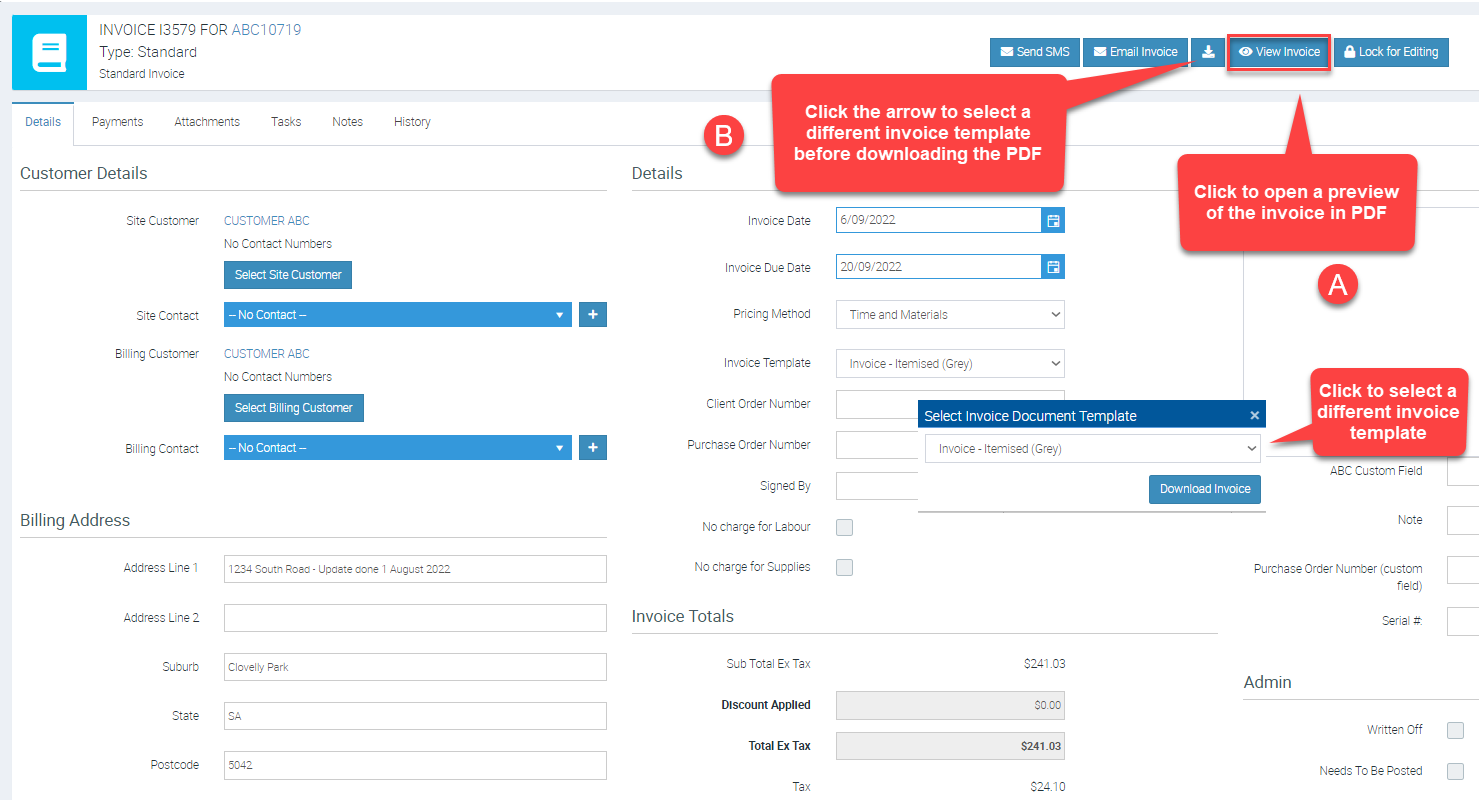Click Invoice Date field
Image resolution: width=1479 pixels, height=800 pixels.
tap(938, 220)
